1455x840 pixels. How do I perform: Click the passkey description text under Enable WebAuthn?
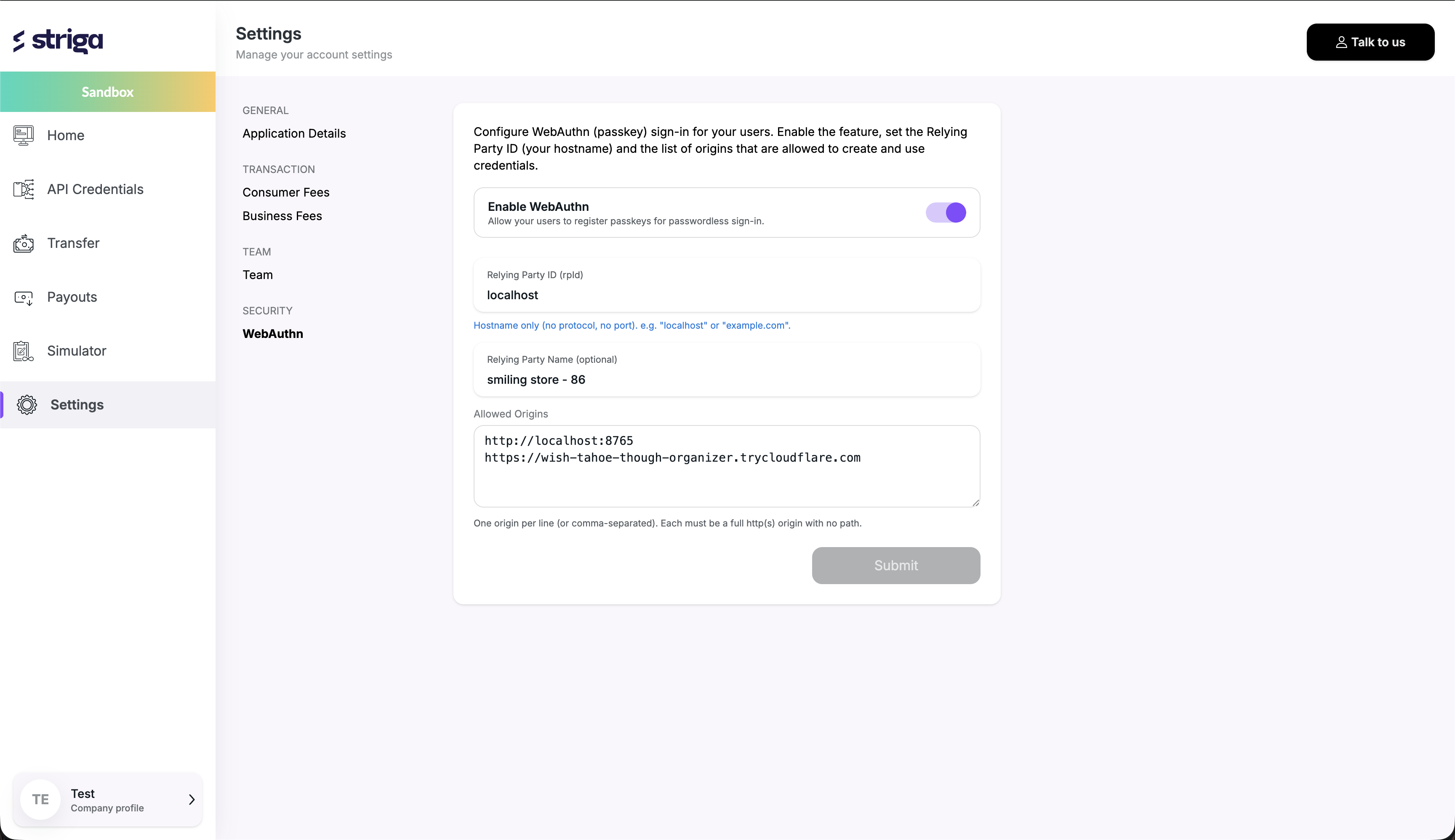[626, 221]
